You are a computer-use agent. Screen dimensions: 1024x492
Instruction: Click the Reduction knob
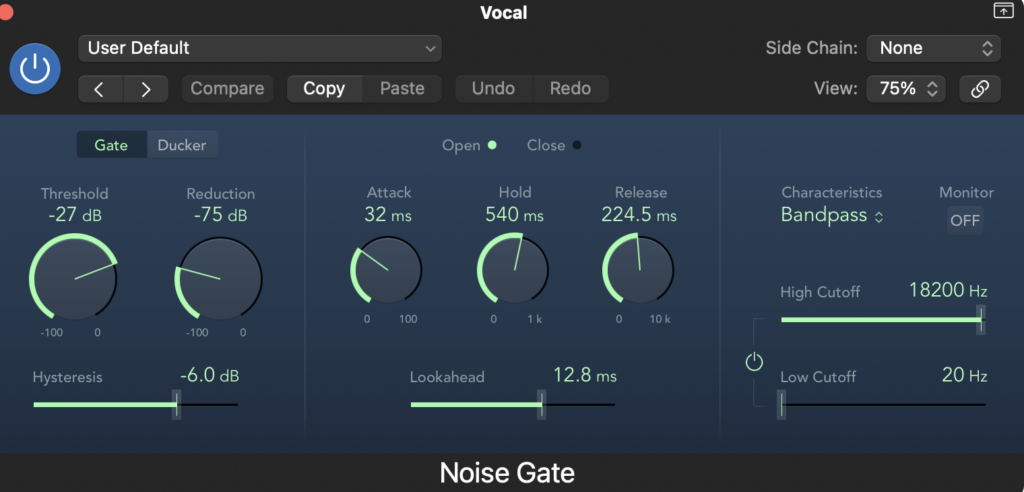219,277
